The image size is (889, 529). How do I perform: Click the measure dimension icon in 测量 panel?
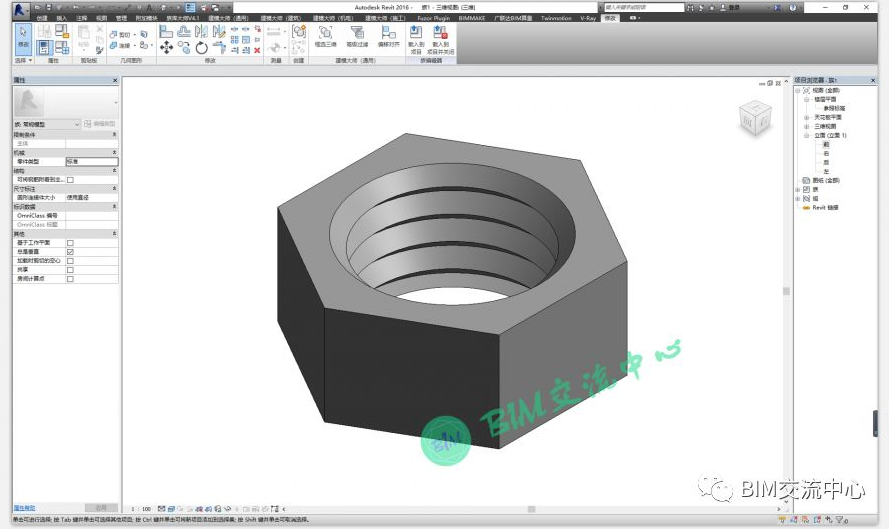pos(274,32)
